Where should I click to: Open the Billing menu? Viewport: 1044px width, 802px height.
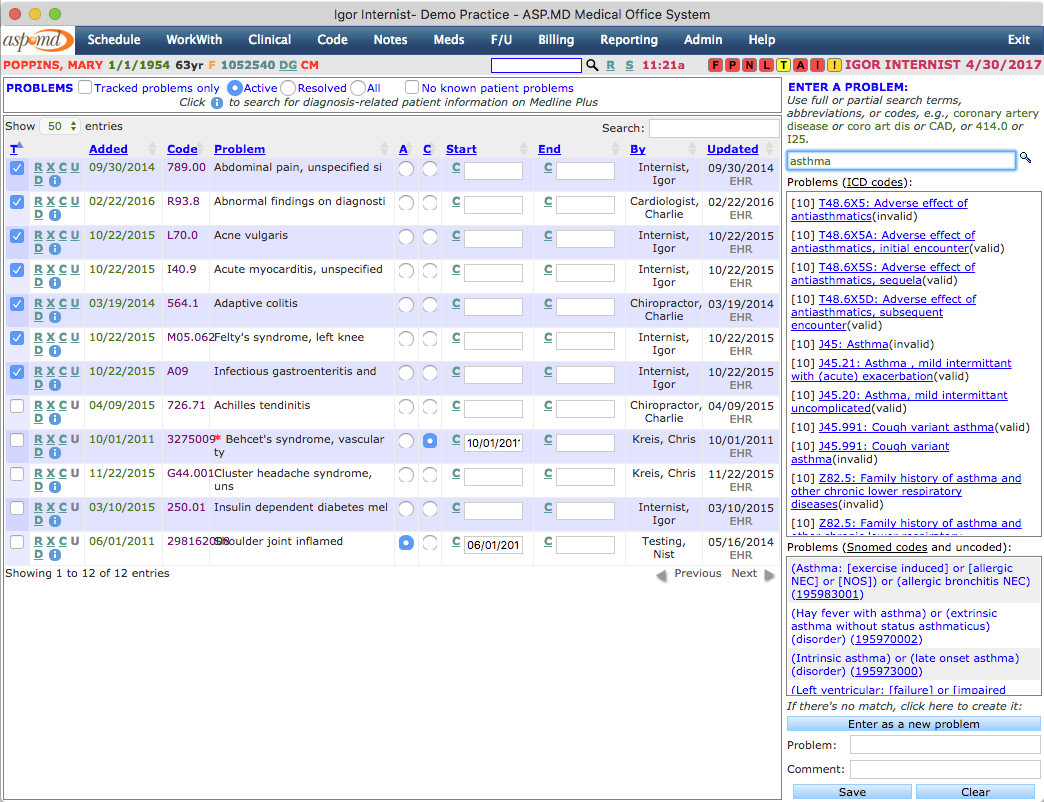click(556, 40)
